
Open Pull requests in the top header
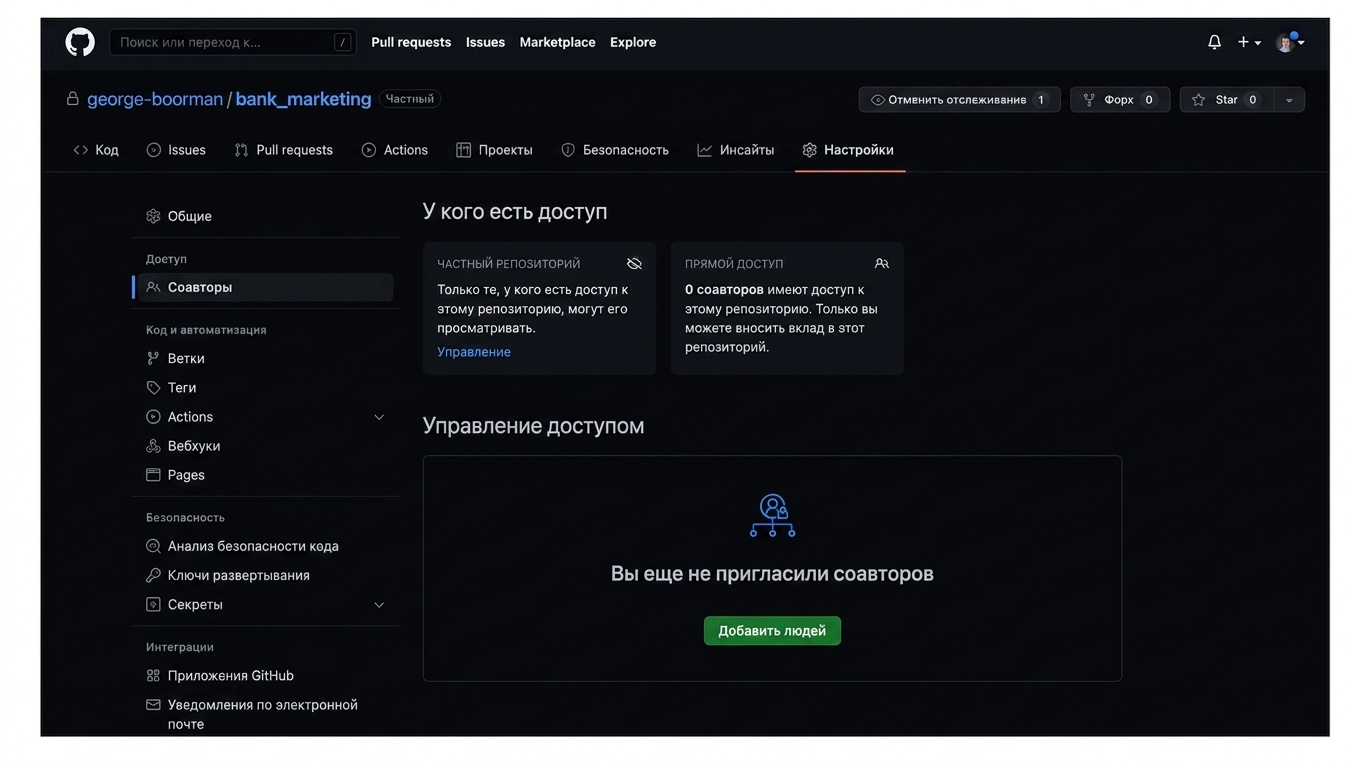(x=411, y=42)
